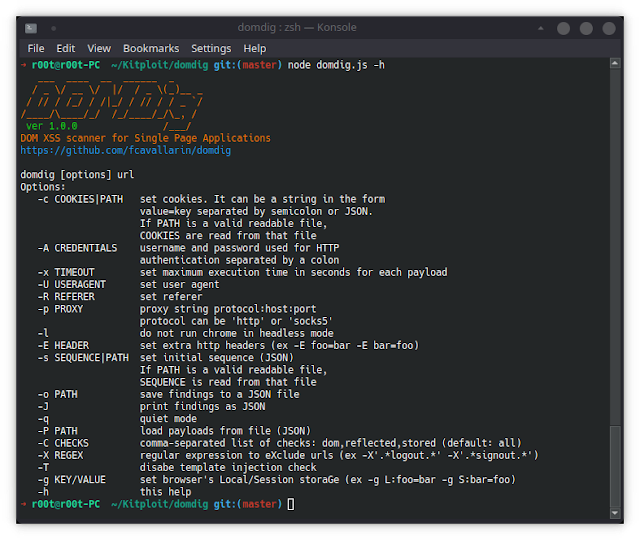Image resolution: width=640 pixels, height=540 pixels.
Task: Click the 'node domdig.js -h' command text
Action: tap(336, 65)
